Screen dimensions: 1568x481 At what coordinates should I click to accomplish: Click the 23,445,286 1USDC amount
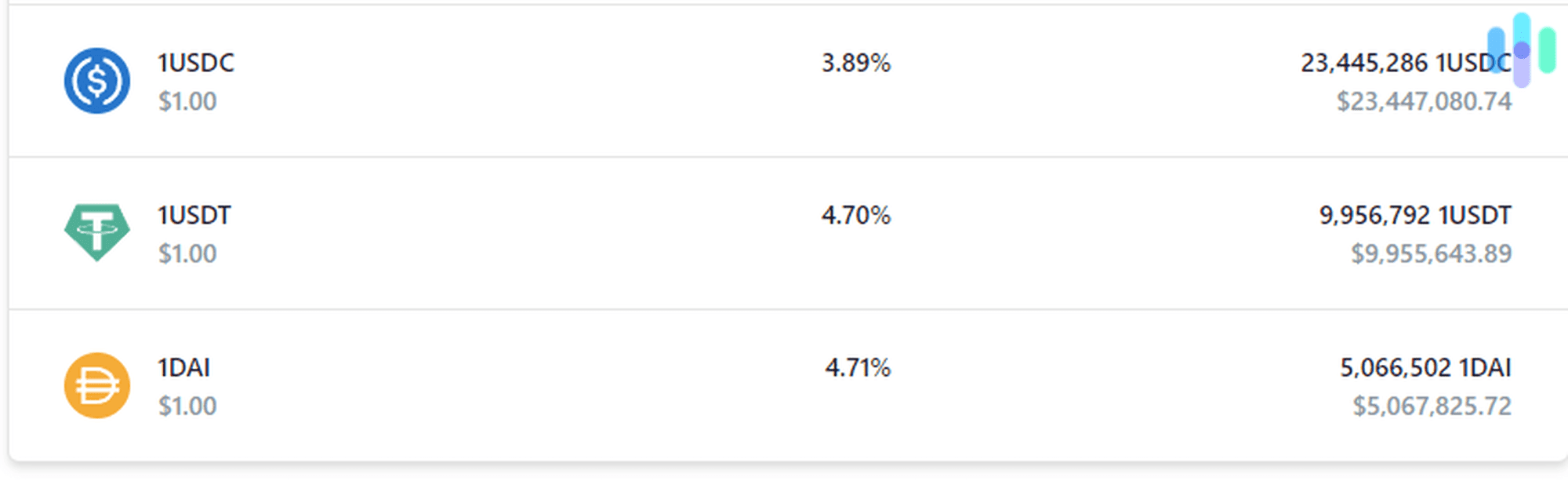tap(1406, 63)
